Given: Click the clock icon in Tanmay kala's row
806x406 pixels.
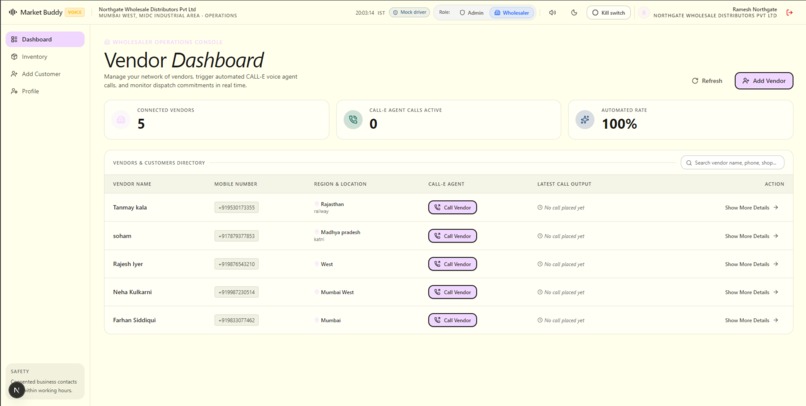Looking at the screenshot, I should click(540, 208).
